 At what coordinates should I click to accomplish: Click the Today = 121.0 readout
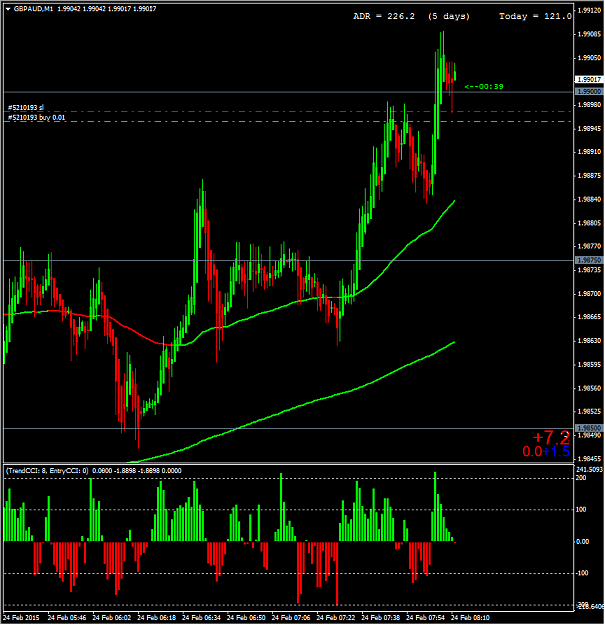click(535, 16)
